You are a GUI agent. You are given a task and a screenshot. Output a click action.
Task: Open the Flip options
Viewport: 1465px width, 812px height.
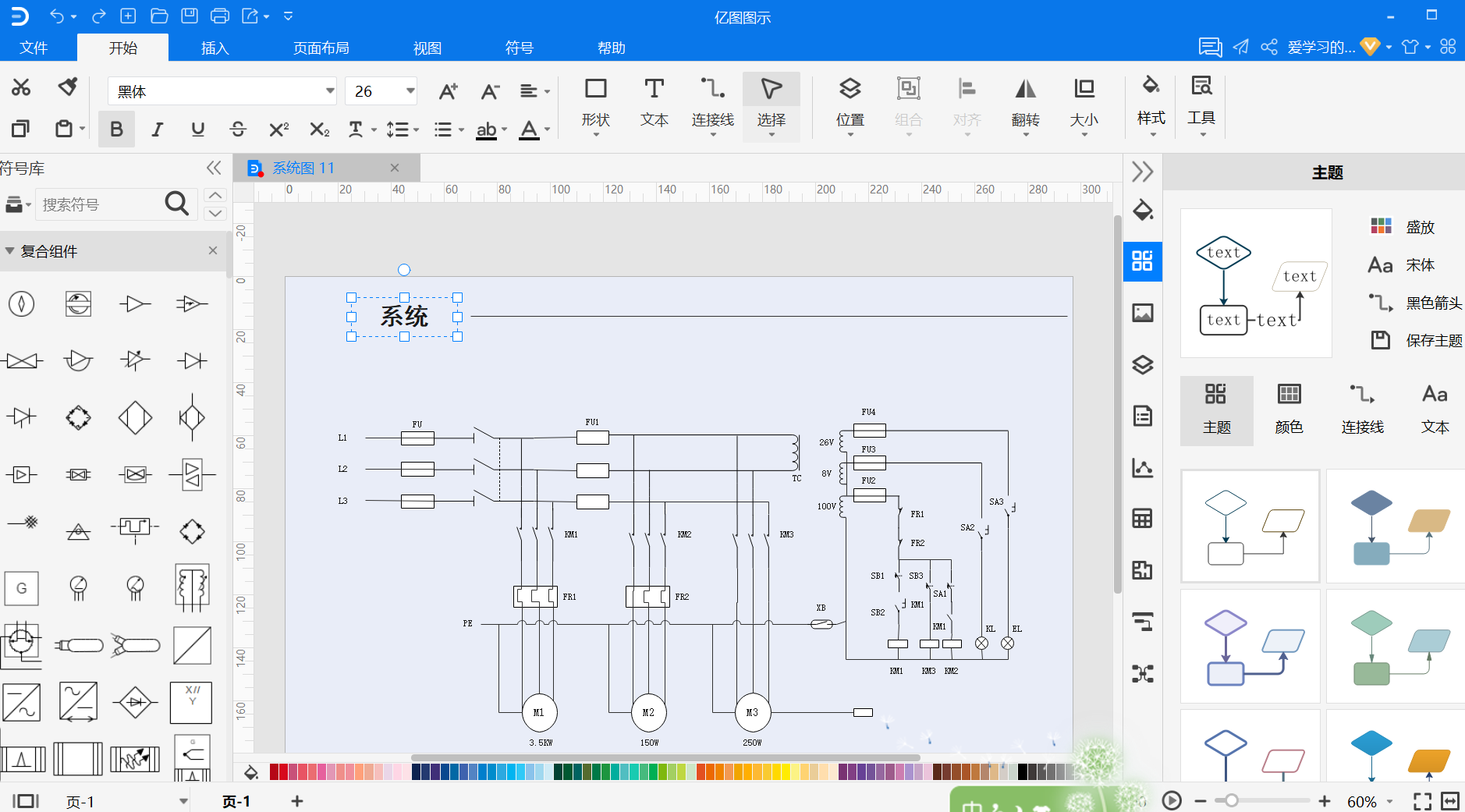tap(1025, 105)
